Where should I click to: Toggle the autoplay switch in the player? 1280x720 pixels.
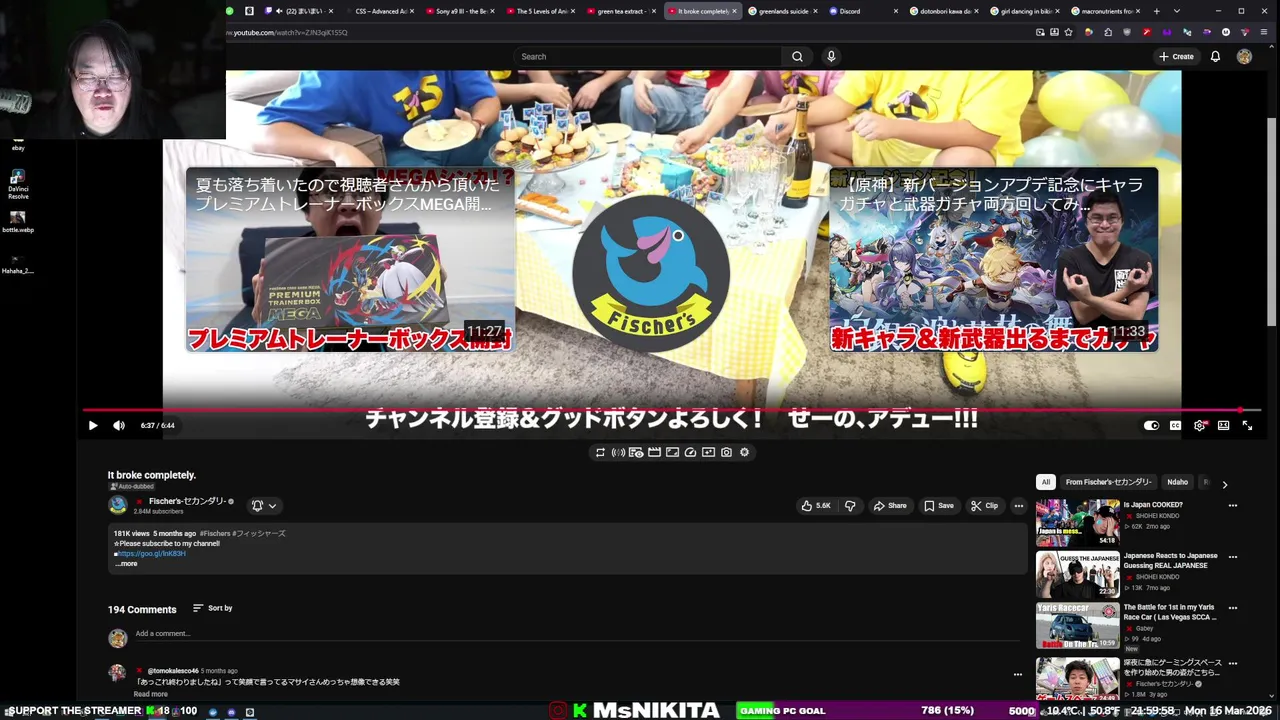[x=1151, y=426]
